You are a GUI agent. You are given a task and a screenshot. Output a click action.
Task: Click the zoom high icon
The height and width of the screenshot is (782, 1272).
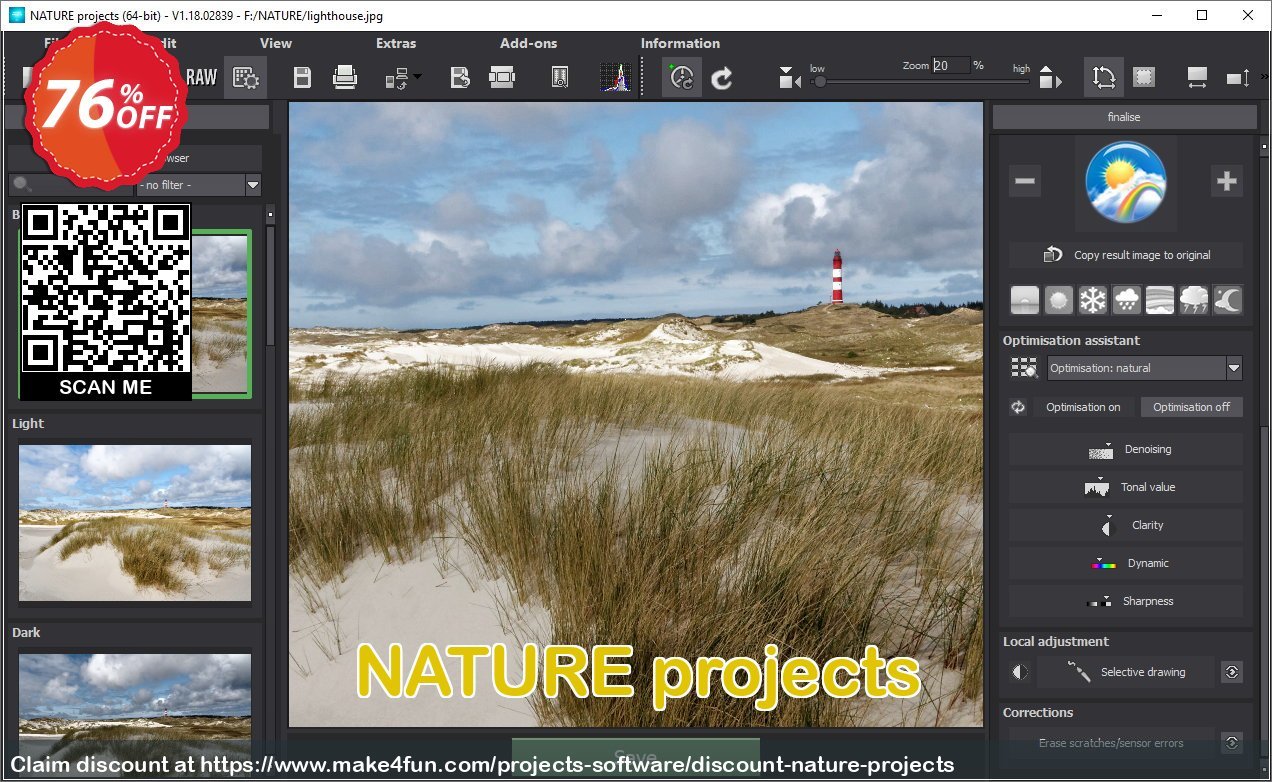tap(1050, 77)
